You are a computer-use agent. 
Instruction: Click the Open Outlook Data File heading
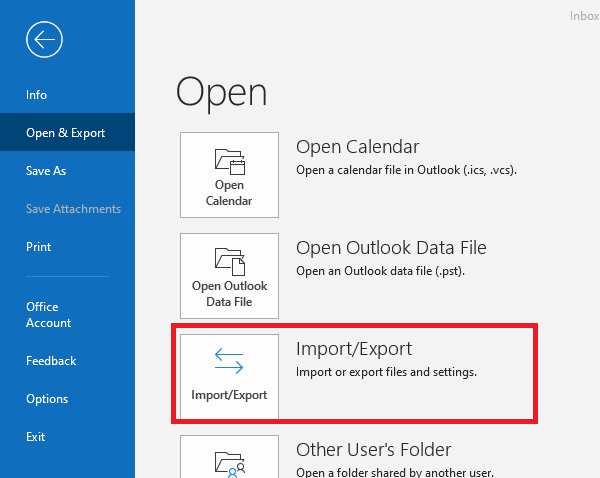tap(391, 248)
